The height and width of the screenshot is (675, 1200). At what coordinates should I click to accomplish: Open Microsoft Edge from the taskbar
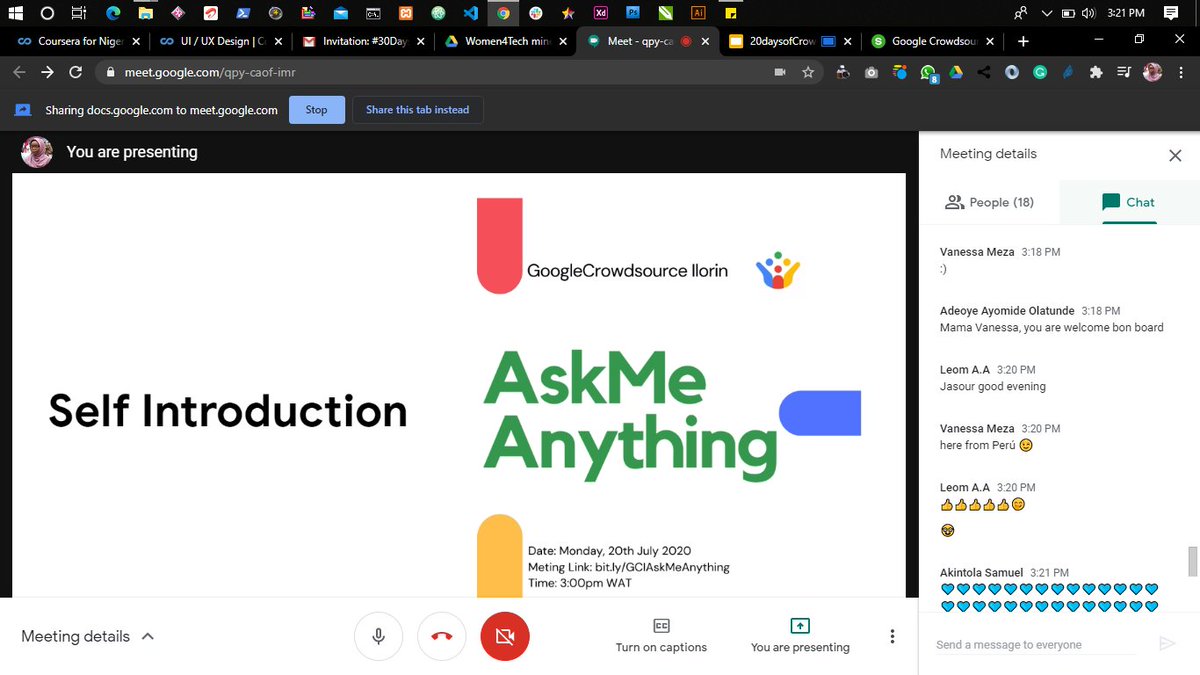click(112, 13)
